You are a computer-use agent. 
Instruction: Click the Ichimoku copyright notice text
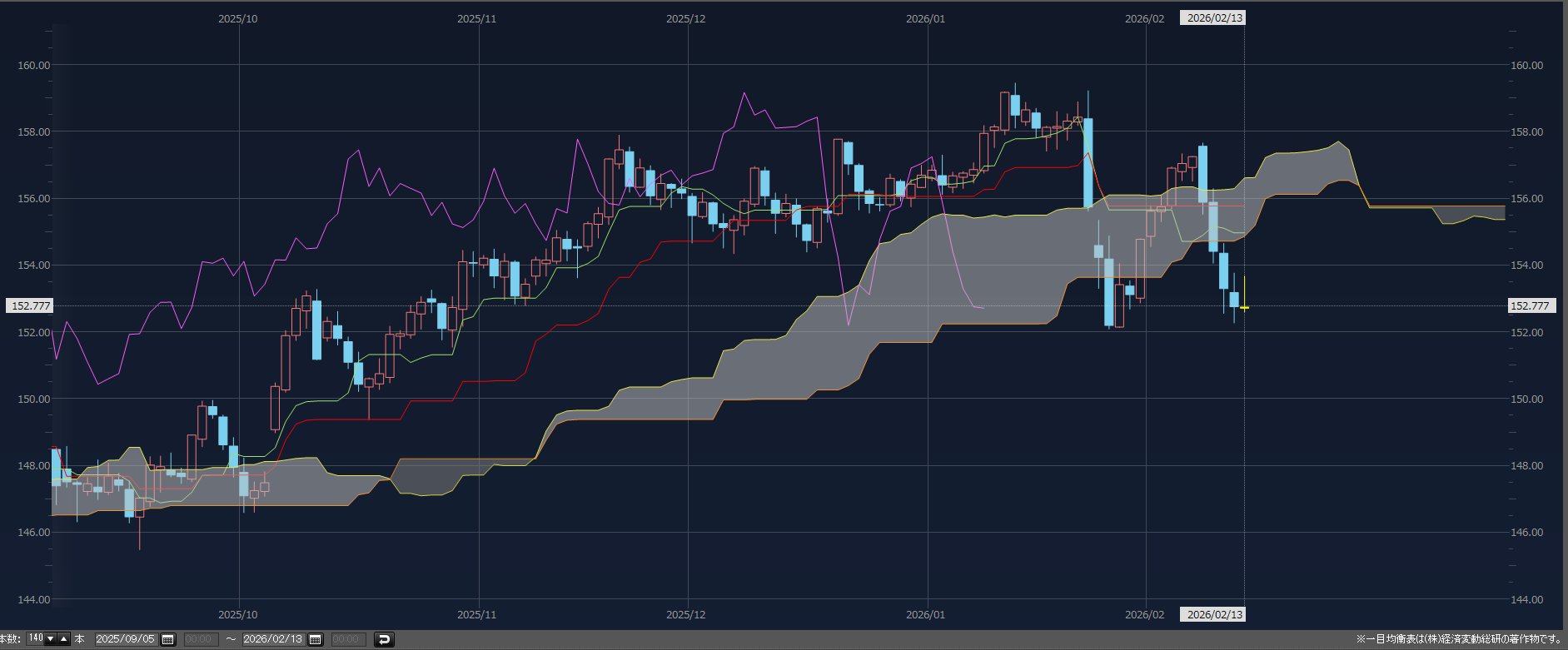point(1459,639)
